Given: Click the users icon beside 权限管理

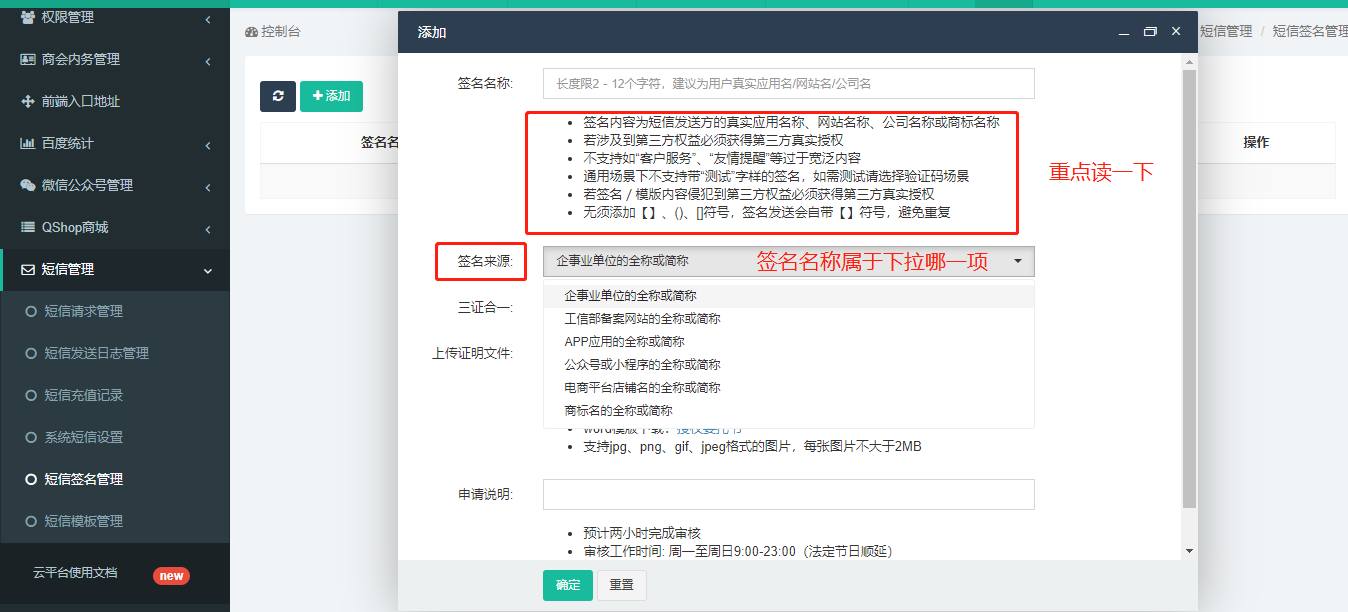Looking at the screenshot, I should click(x=27, y=17).
